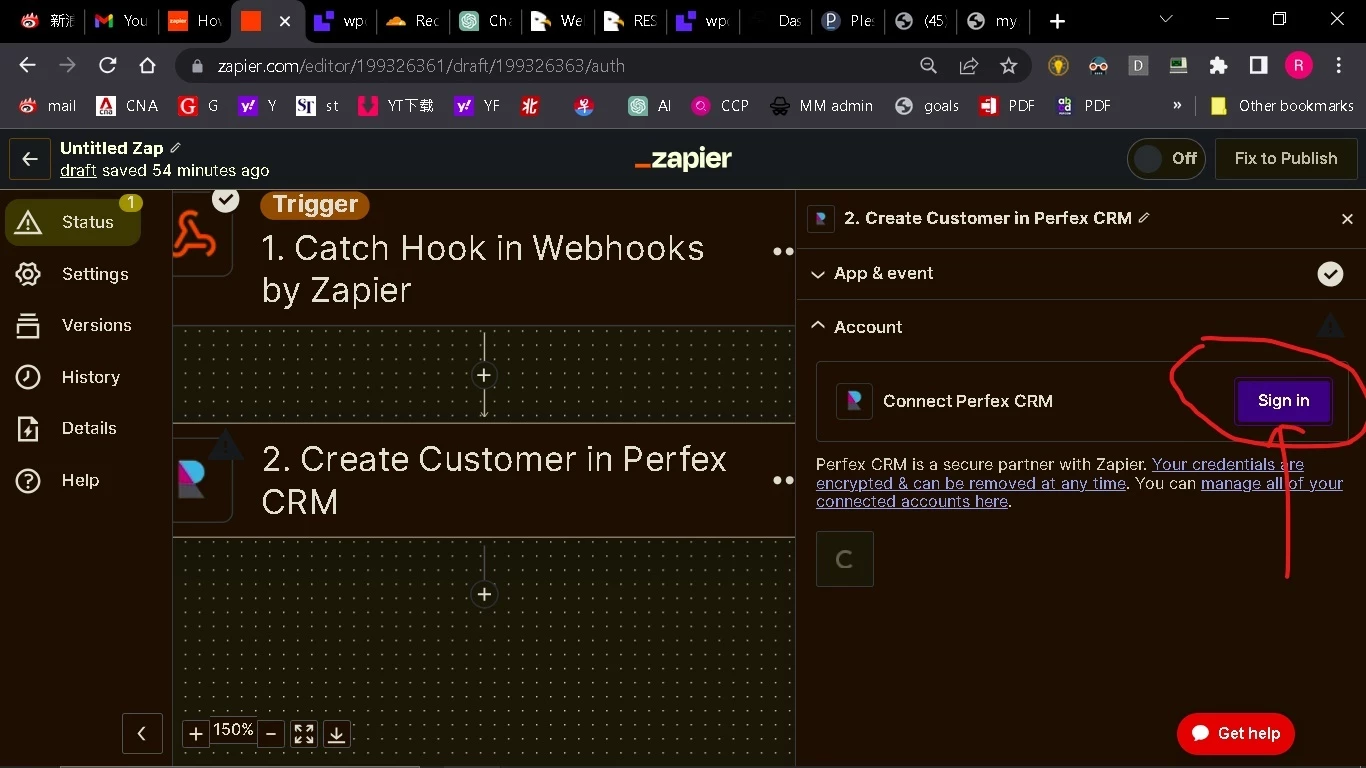Open the Status sidebar section

point(72,222)
